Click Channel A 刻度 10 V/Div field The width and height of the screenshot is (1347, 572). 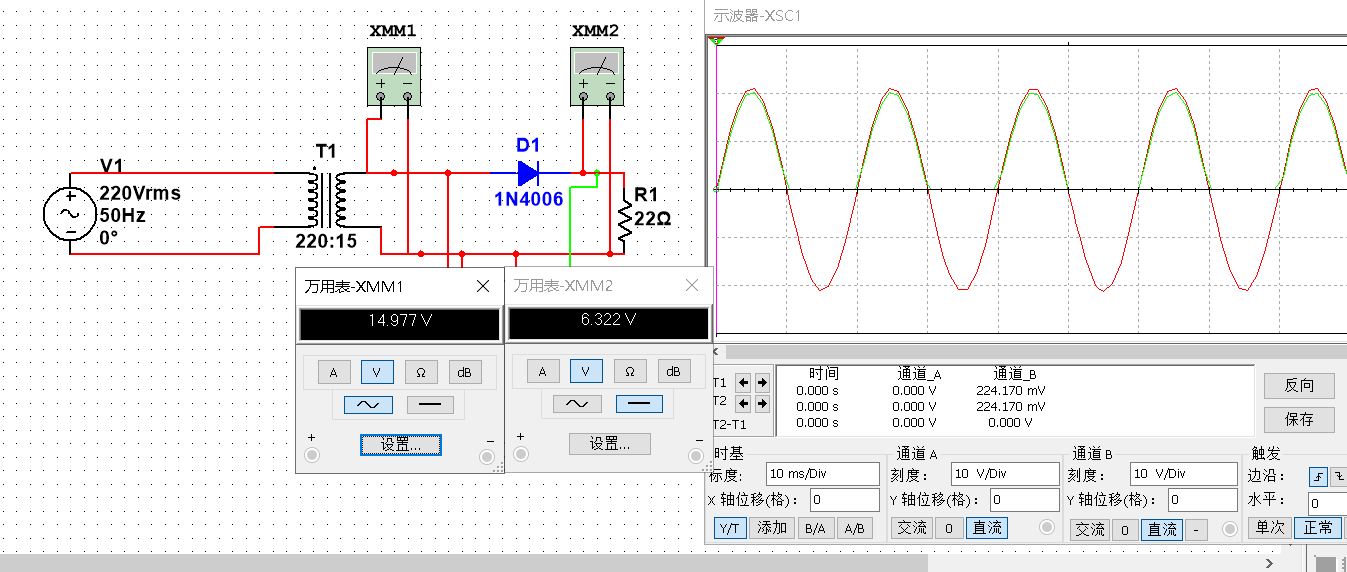pyautogui.click(x=1003, y=474)
